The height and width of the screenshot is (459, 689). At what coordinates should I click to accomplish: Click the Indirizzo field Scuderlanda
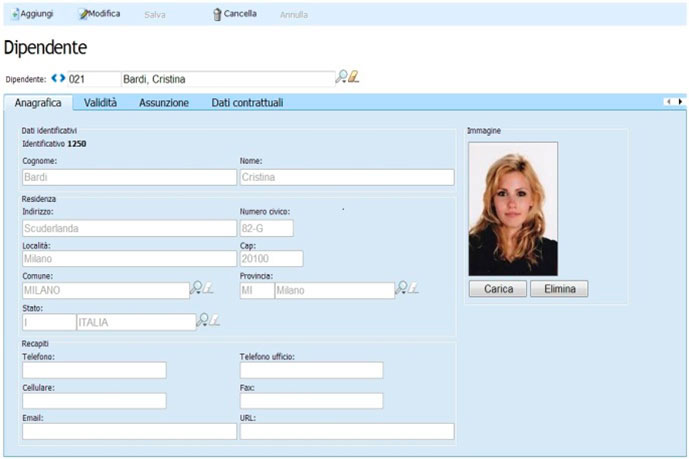click(130, 228)
